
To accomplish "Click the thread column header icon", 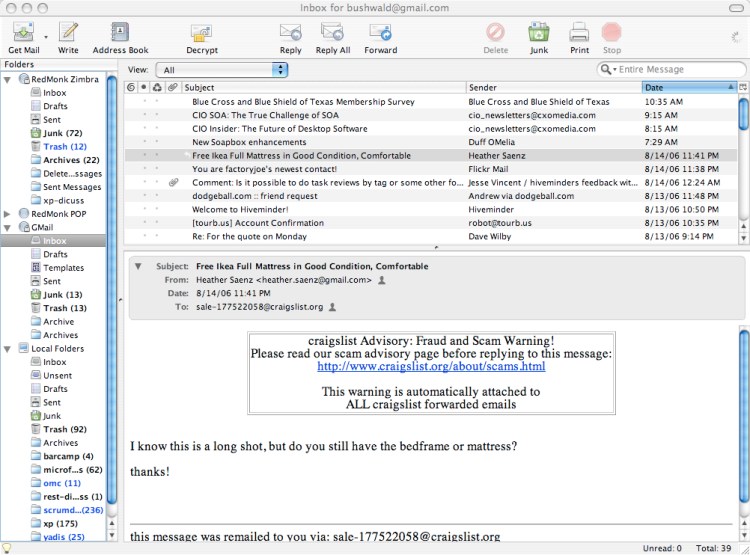I will click(x=131, y=87).
